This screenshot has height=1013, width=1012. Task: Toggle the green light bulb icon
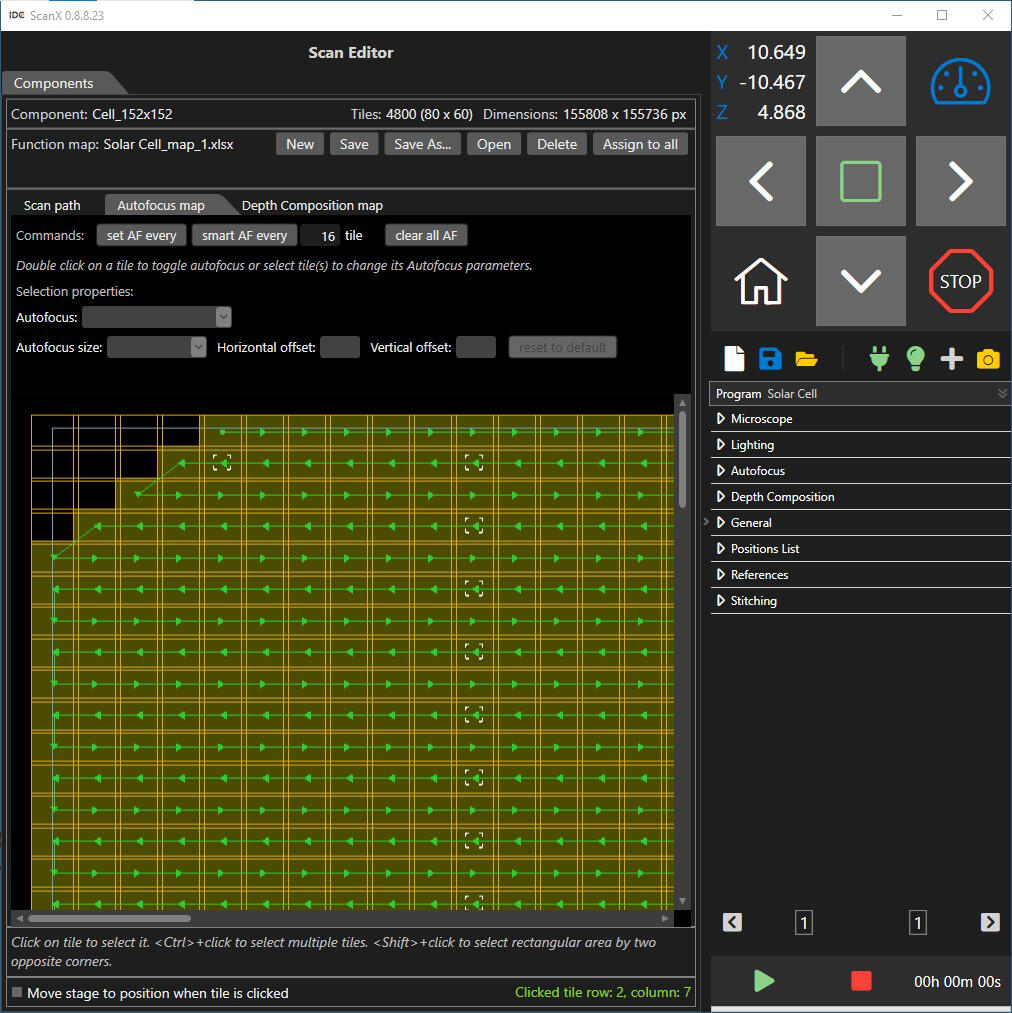coord(915,359)
